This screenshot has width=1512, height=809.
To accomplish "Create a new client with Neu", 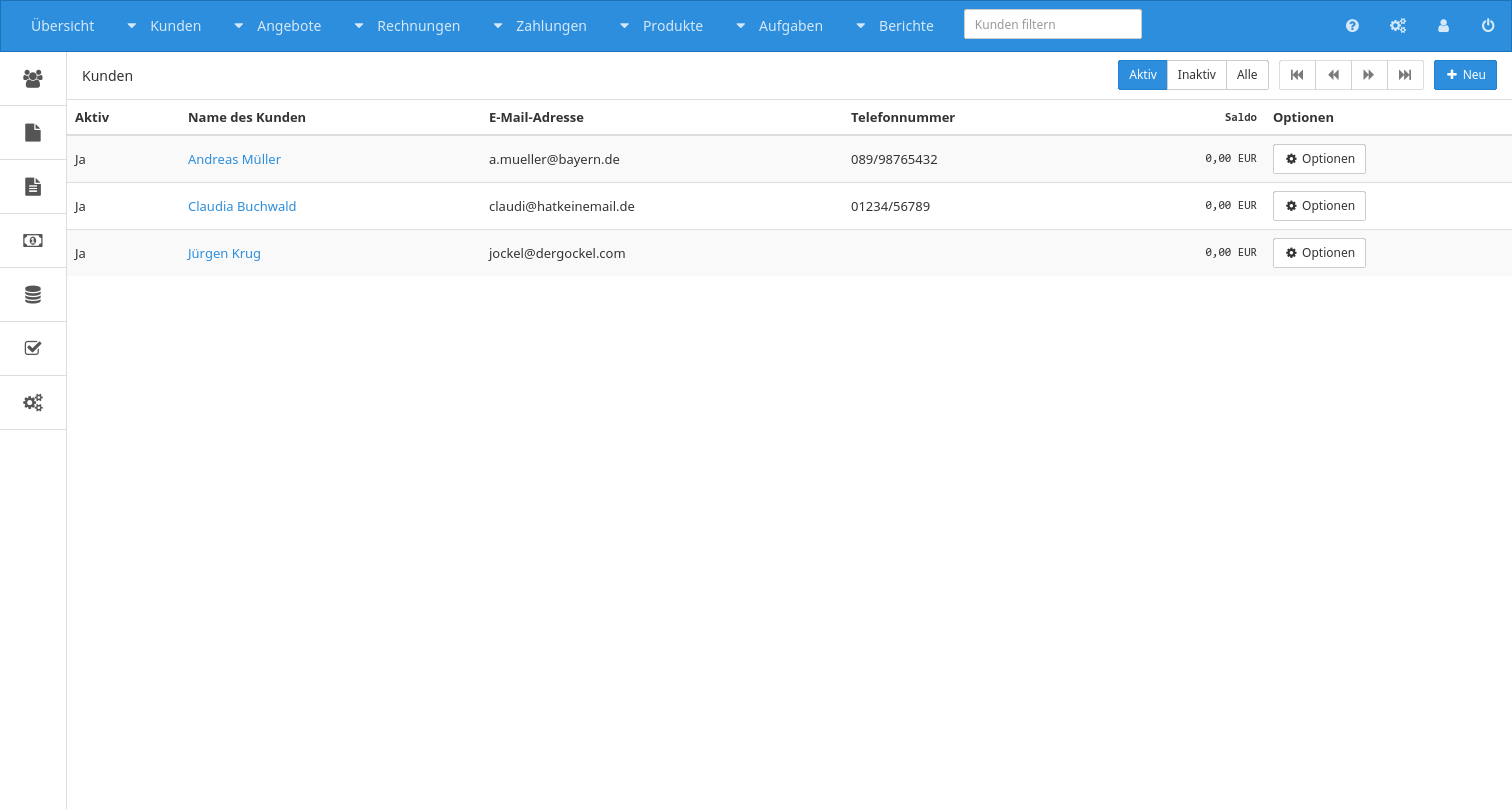I will pyautogui.click(x=1465, y=75).
